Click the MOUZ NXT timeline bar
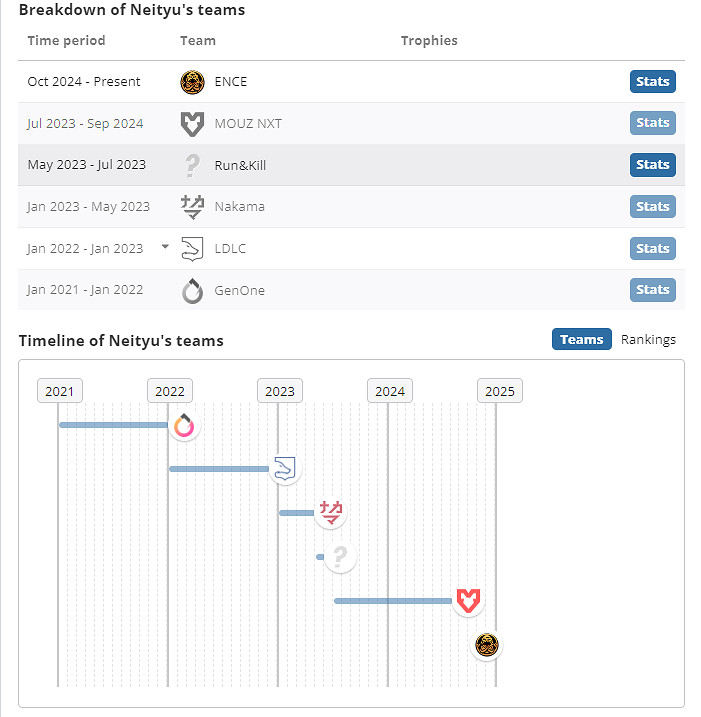Image resolution: width=701 pixels, height=717 pixels. (x=392, y=601)
